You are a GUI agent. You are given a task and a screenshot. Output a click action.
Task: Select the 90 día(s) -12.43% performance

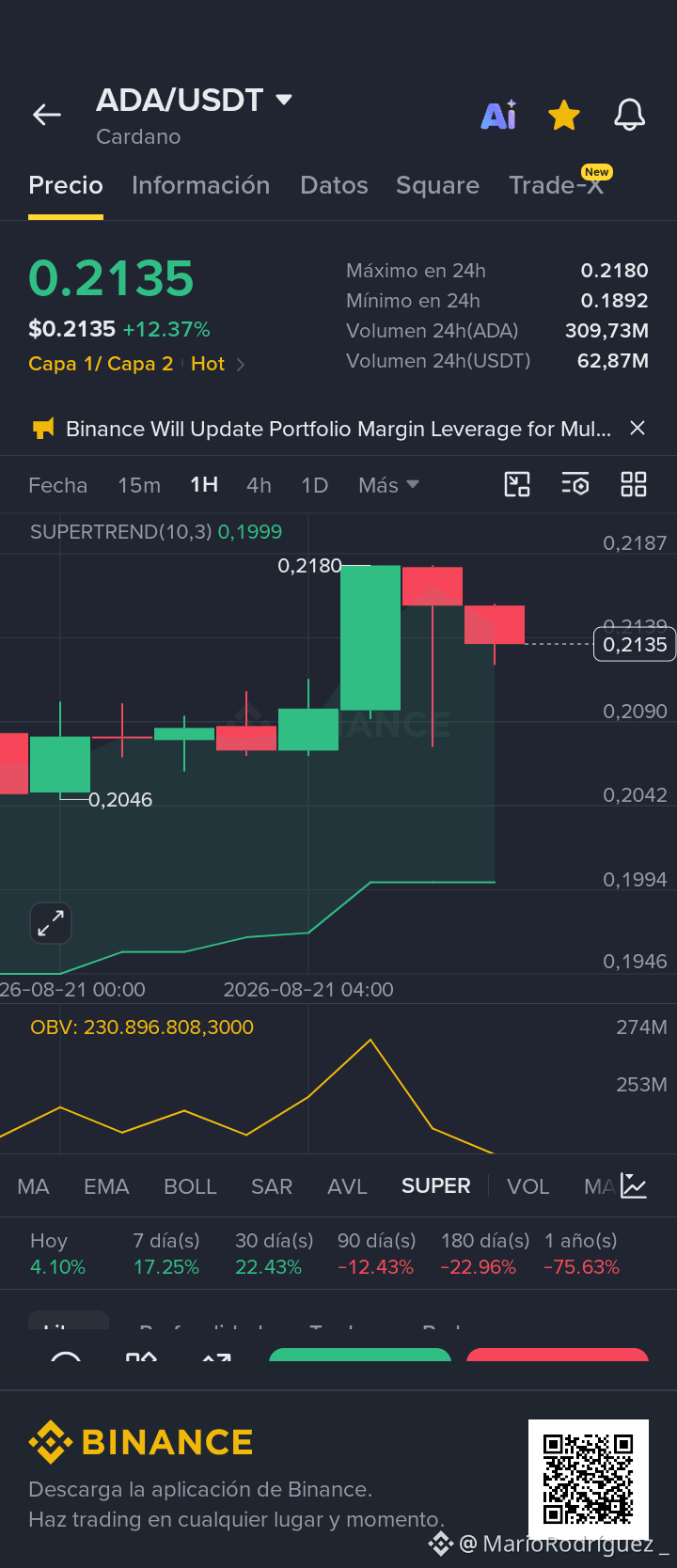[376, 1254]
